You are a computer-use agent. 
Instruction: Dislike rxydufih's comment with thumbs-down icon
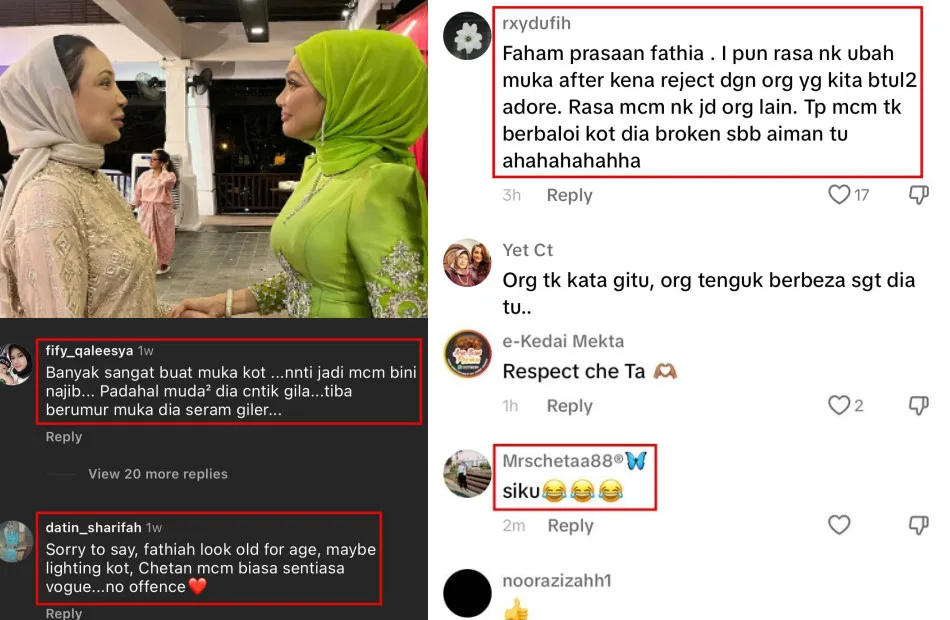[918, 195]
